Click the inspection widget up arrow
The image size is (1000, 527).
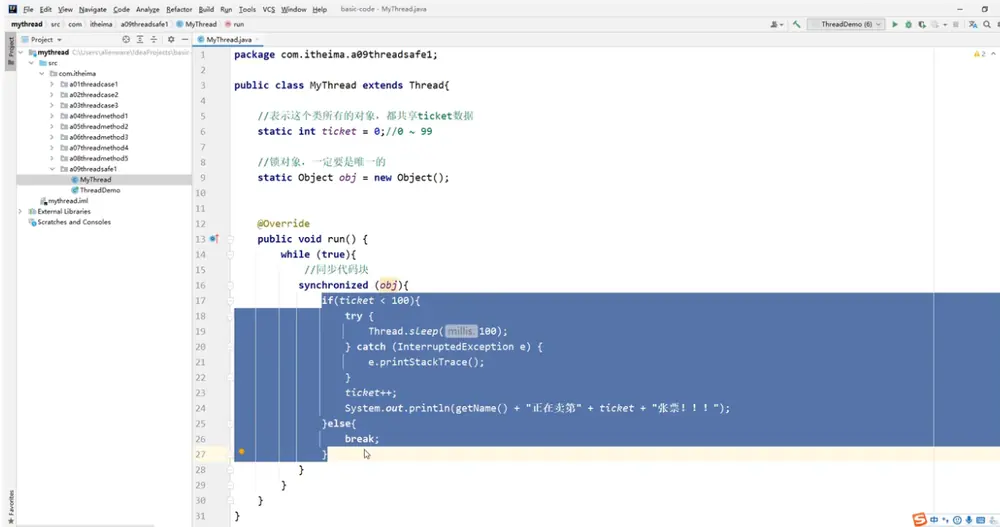(x=993, y=54)
